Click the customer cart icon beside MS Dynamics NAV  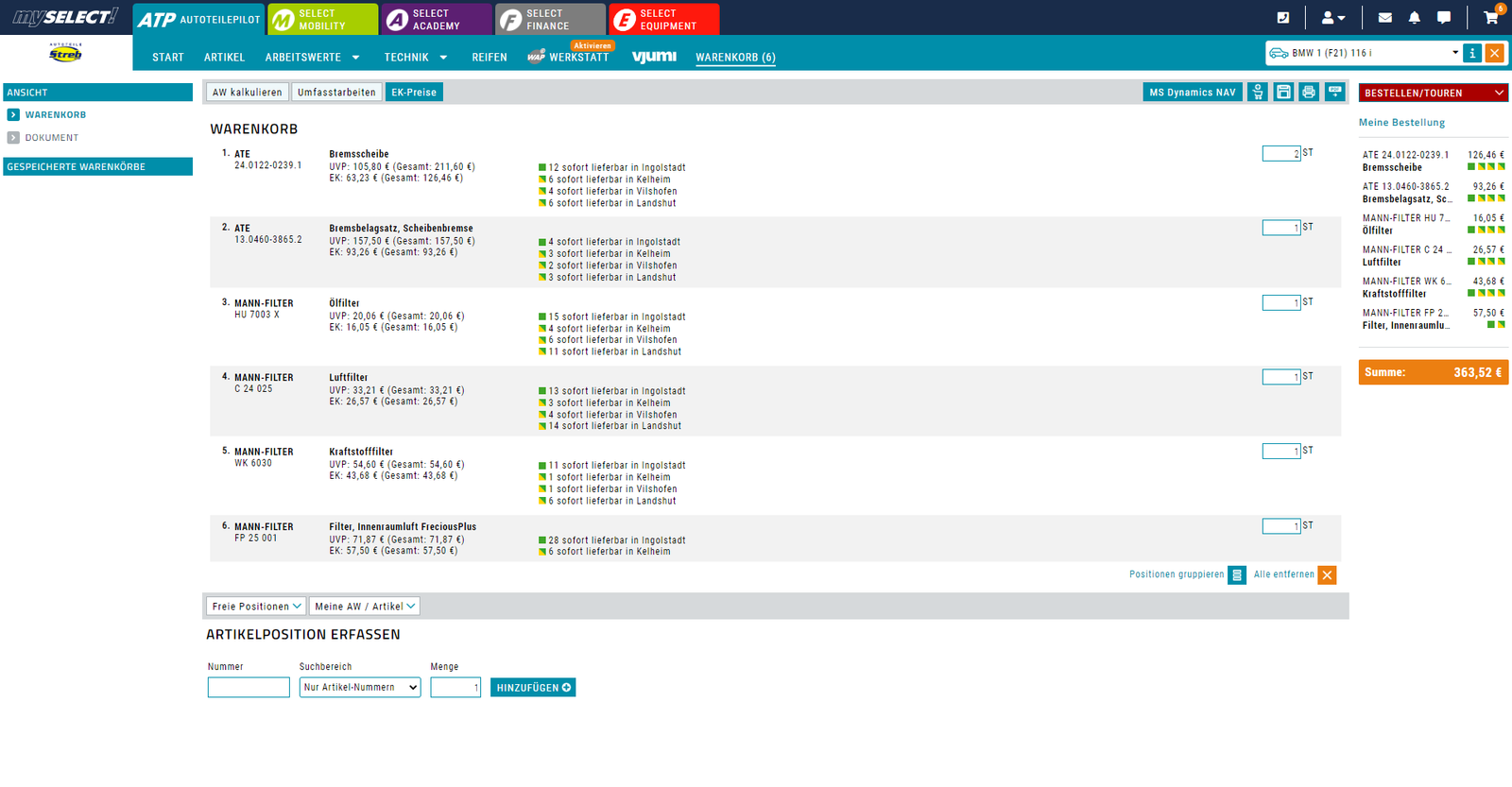click(x=1258, y=92)
